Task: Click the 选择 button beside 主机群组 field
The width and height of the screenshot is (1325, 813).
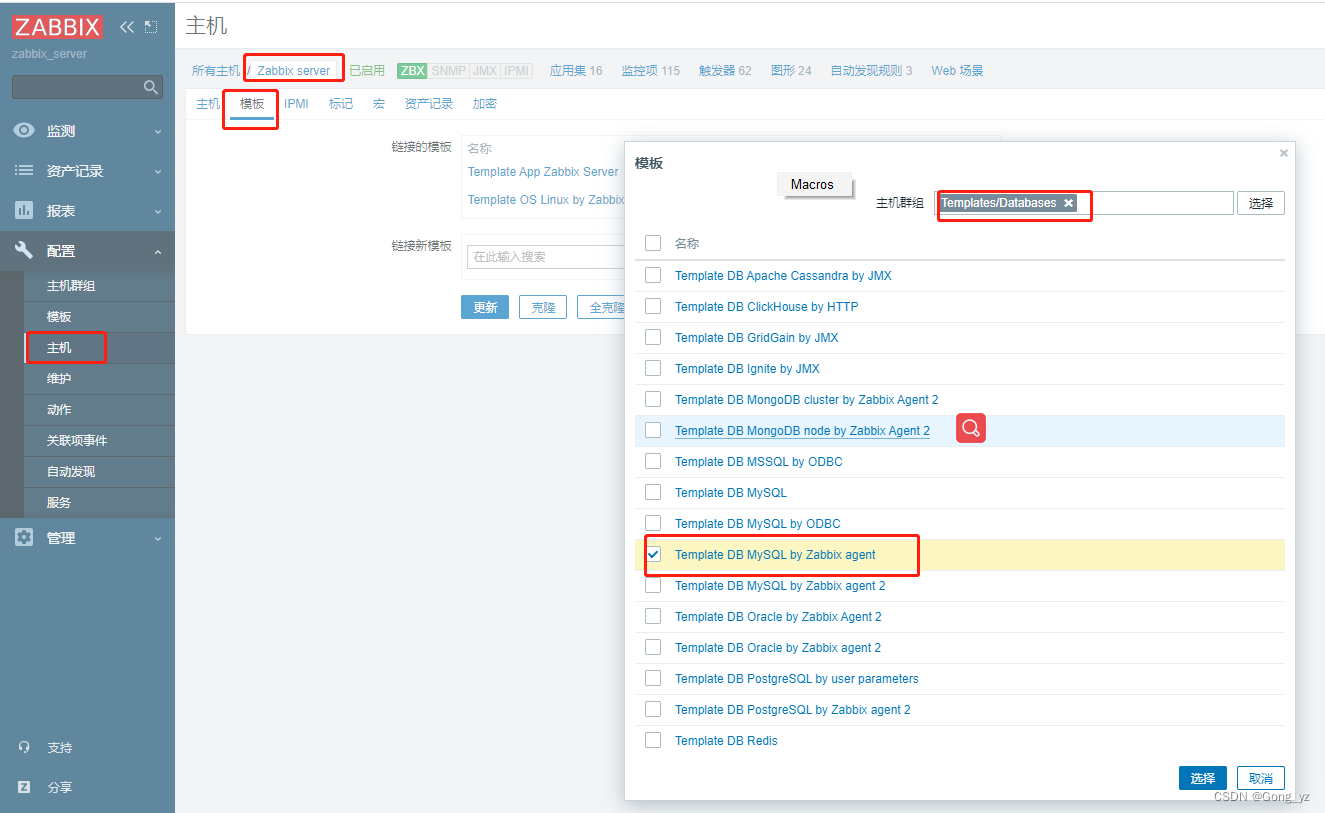Action: tap(1261, 203)
